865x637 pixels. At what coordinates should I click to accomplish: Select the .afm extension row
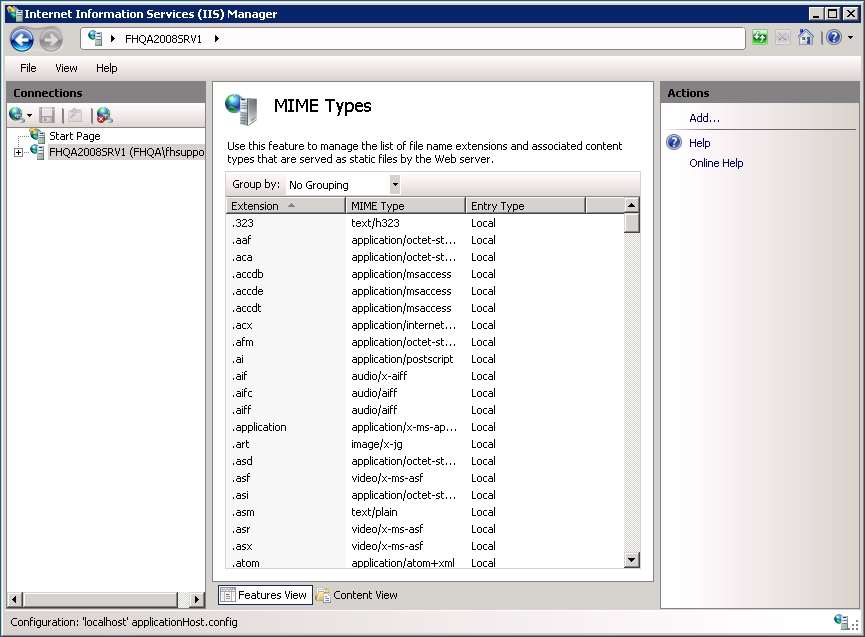click(x=425, y=342)
